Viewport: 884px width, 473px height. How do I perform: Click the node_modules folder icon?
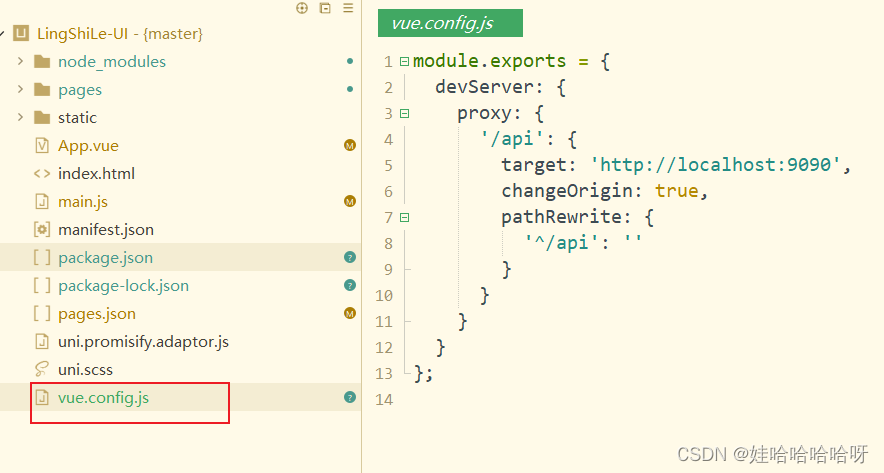[x=42, y=61]
